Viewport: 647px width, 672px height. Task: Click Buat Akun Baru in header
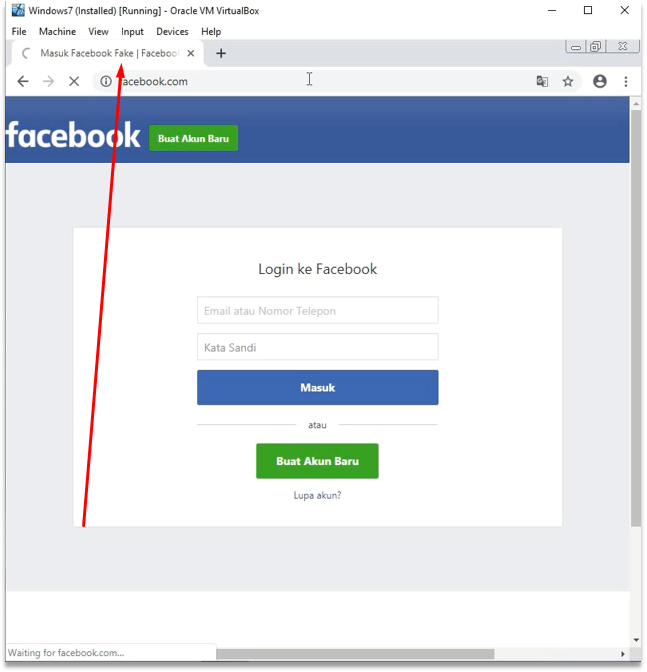pos(193,138)
